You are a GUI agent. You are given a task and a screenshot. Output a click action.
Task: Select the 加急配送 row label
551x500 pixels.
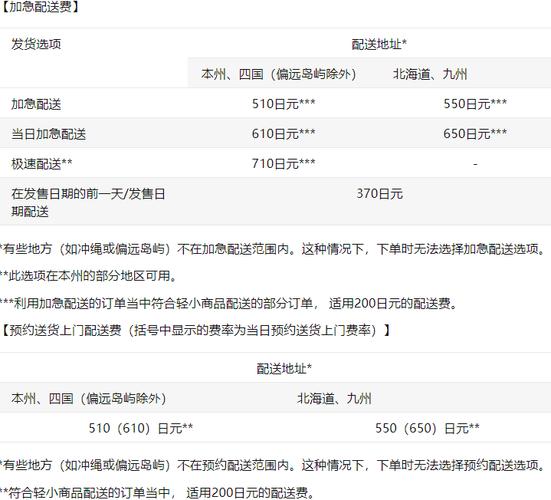pos(36,104)
